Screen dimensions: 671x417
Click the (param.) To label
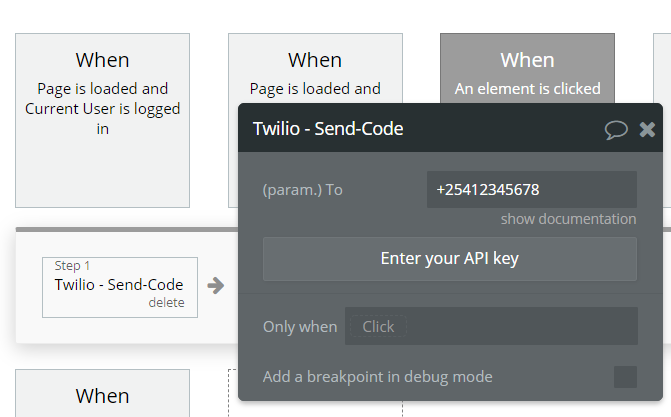click(x=303, y=190)
